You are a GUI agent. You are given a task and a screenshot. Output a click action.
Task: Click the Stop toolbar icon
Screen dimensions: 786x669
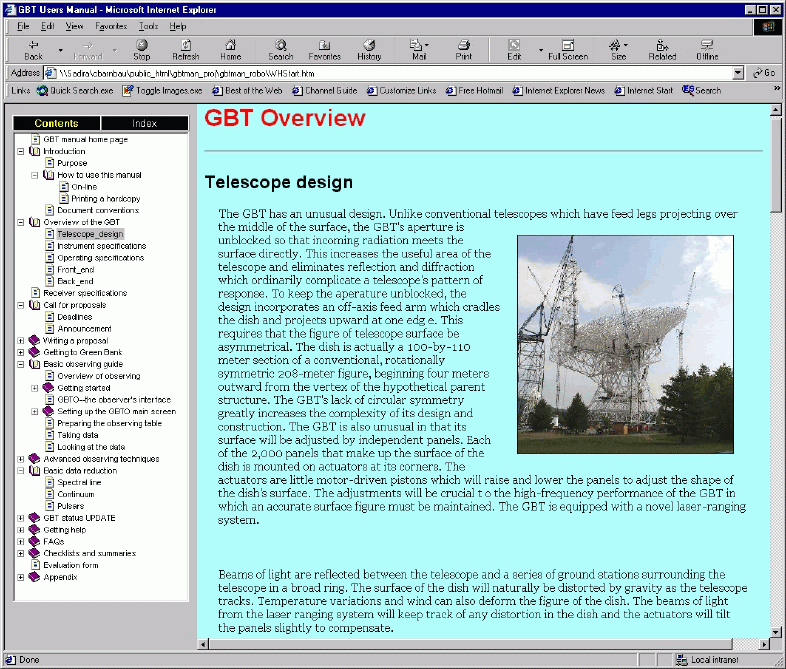[142, 49]
